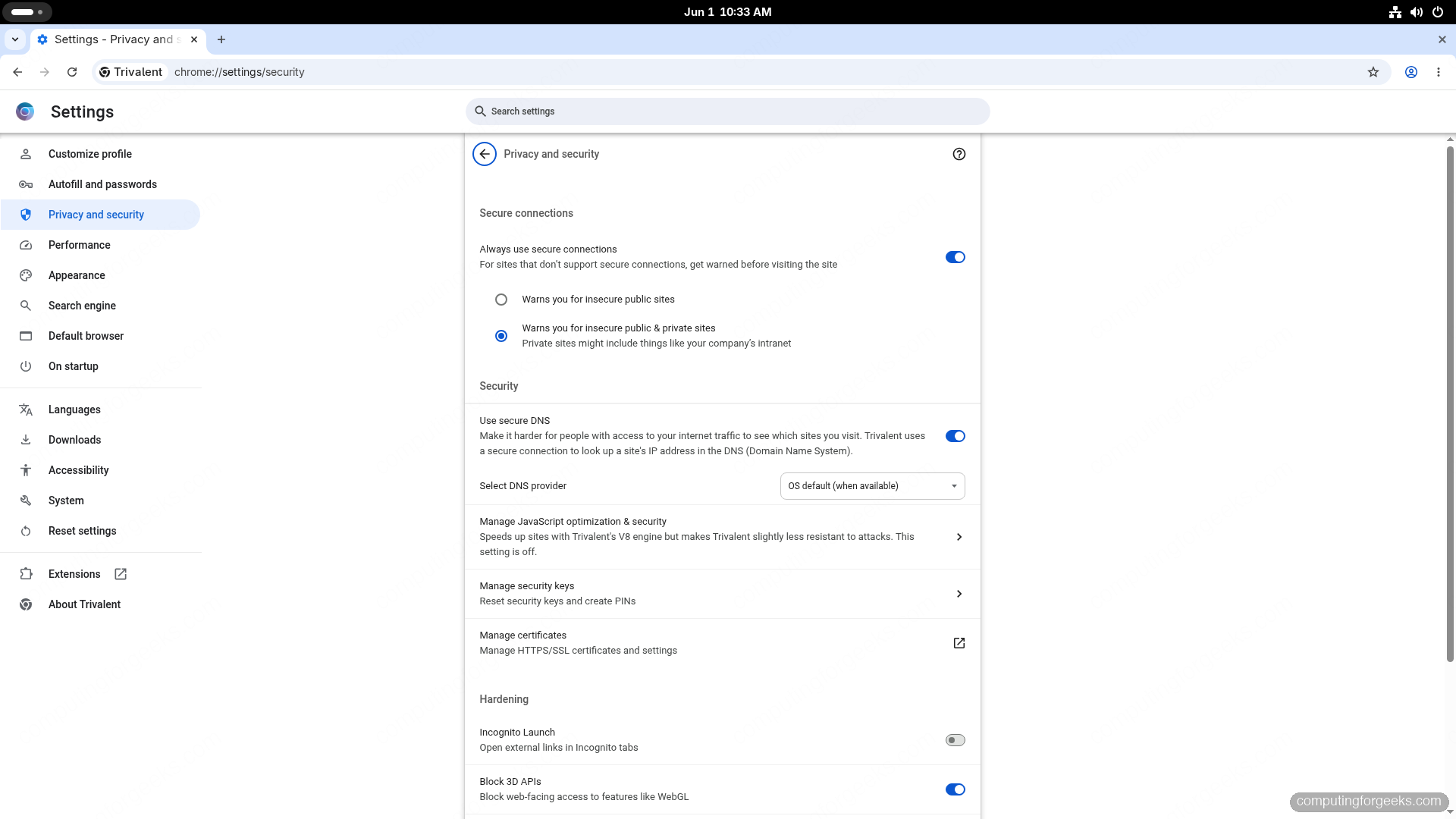1456x819 pixels.
Task: Expand Manage JavaScript optimization chevron
Action: (959, 537)
